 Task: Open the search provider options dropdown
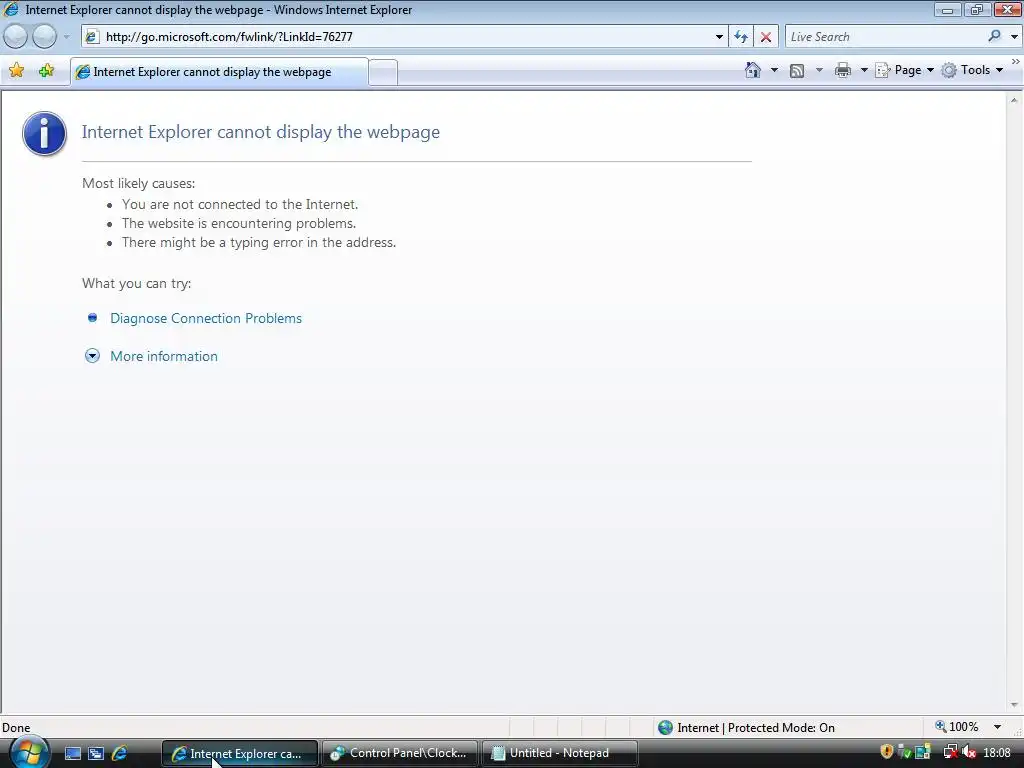click(1014, 37)
